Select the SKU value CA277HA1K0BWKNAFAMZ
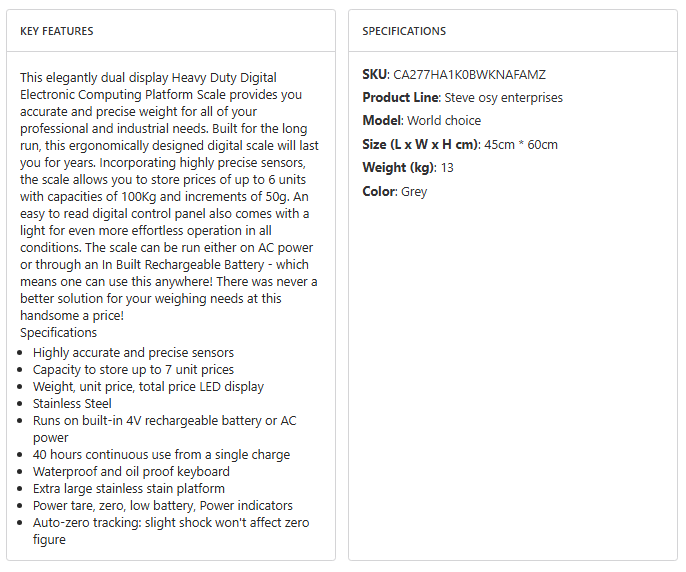Image resolution: width=686 pixels, height=572 pixels. click(469, 75)
